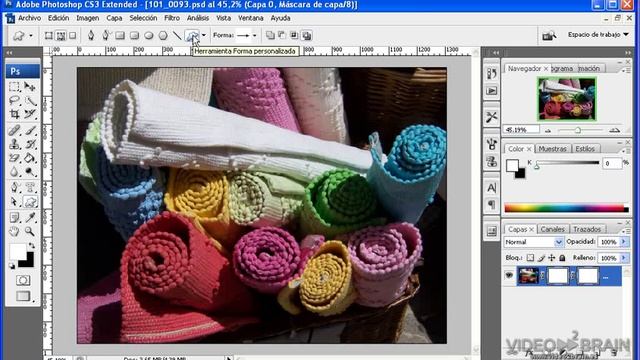Select the Zoom tool
The width and height of the screenshot is (640, 360).
(30, 231)
